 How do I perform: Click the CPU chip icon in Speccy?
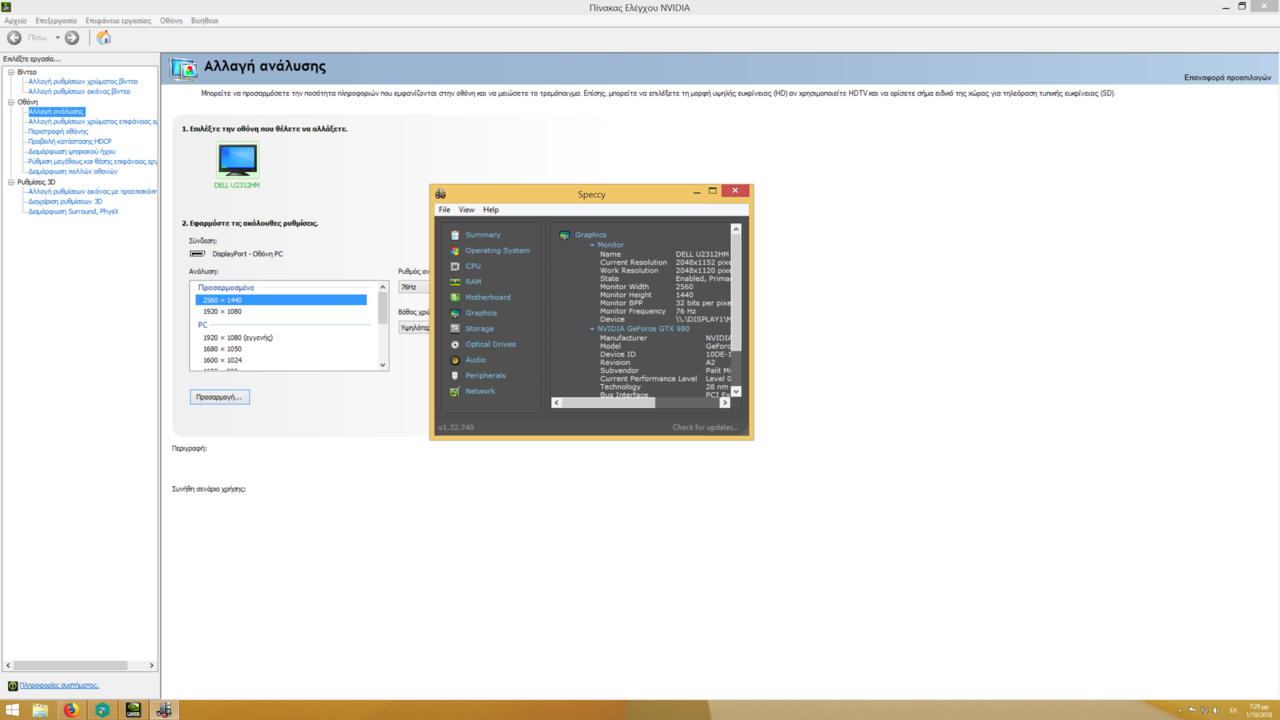(x=455, y=266)
